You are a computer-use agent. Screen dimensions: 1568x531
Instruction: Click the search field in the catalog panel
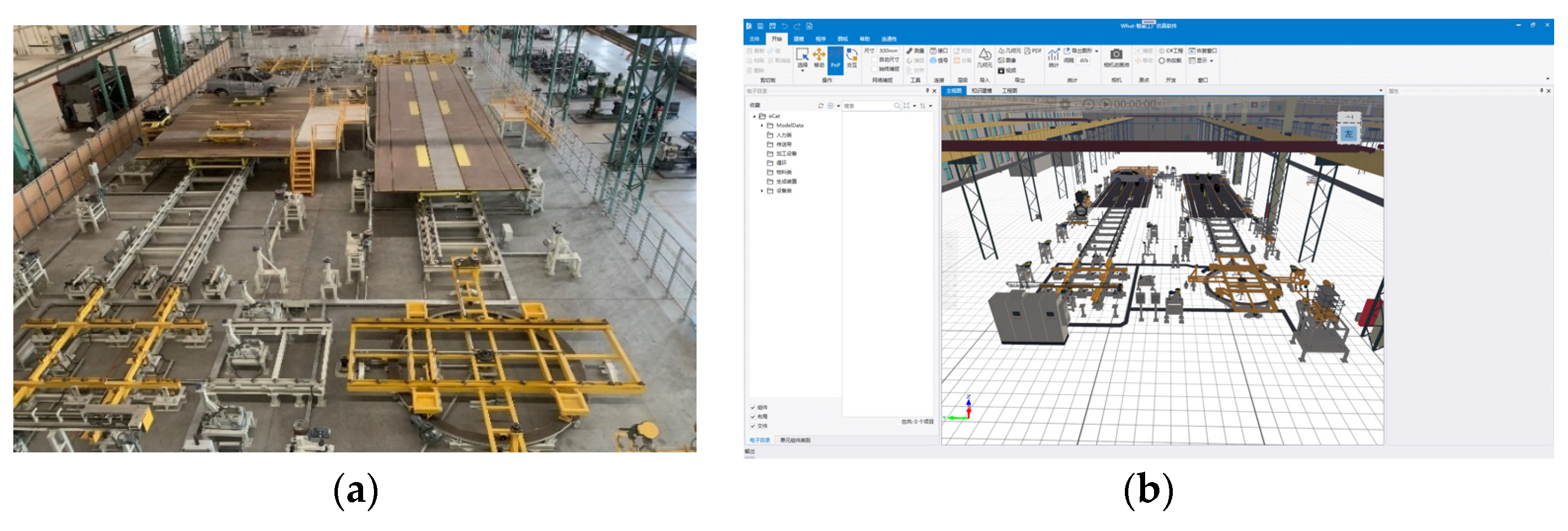867,106
